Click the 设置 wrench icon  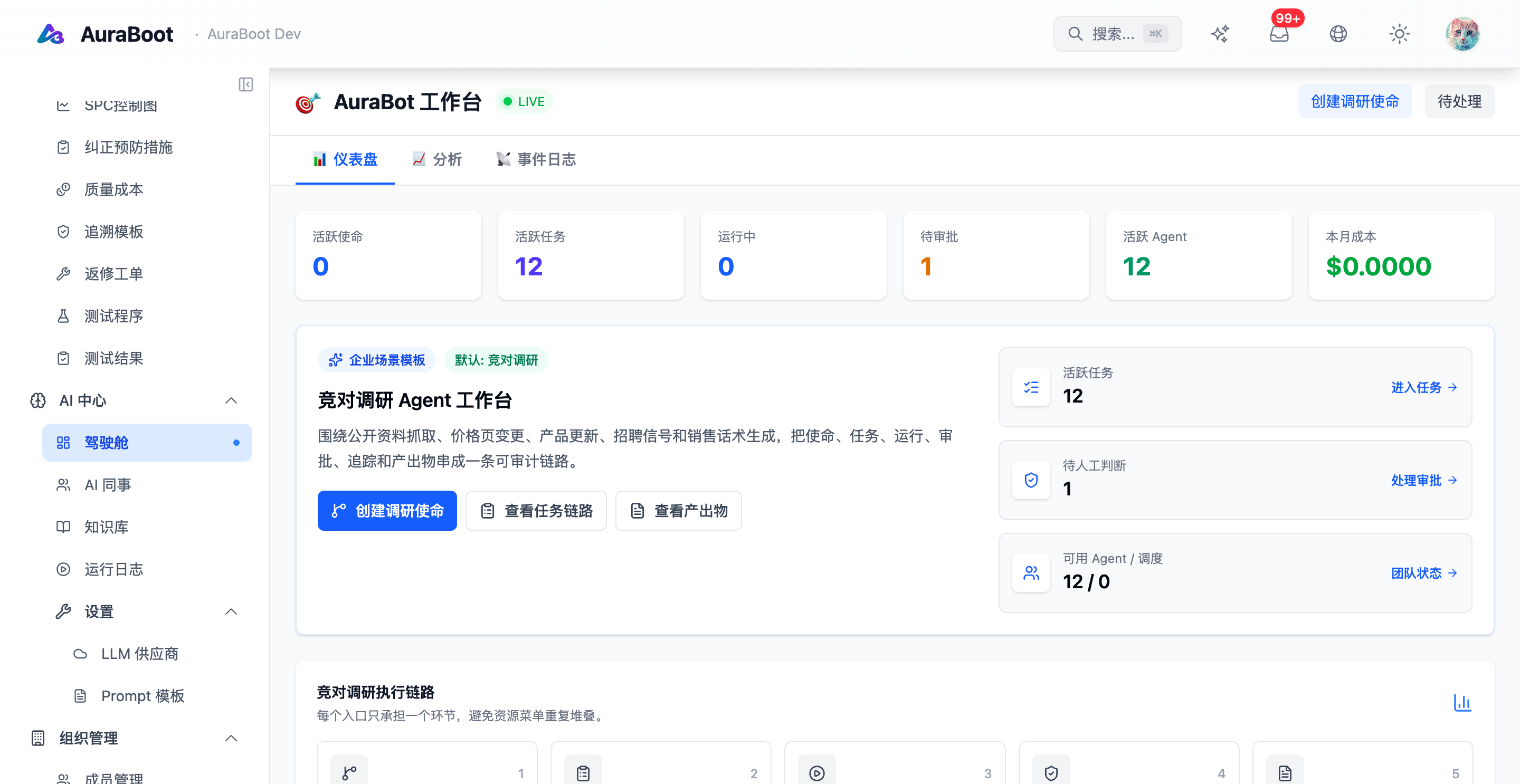63,612
